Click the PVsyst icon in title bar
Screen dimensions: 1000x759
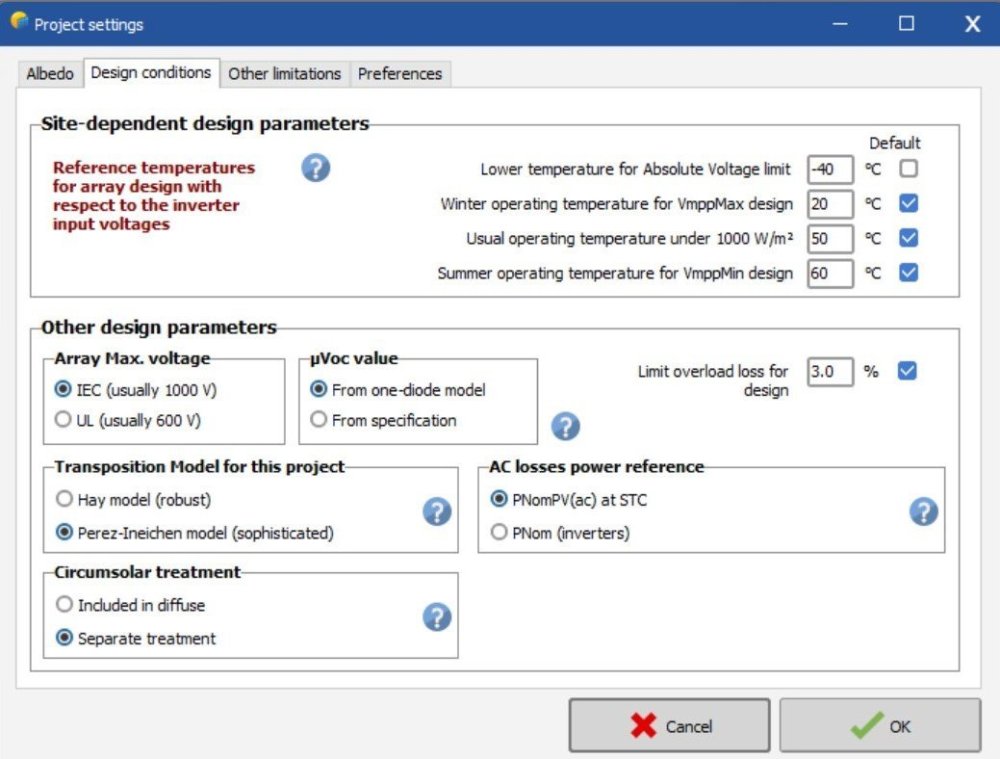pos(18,22)
